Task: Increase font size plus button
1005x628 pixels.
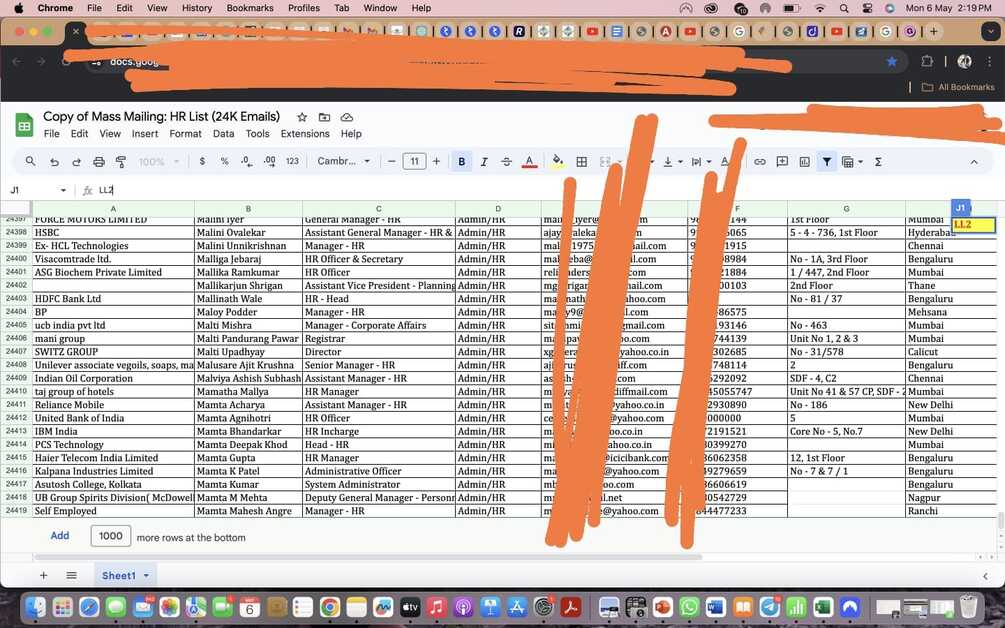Action: [436, 161]
